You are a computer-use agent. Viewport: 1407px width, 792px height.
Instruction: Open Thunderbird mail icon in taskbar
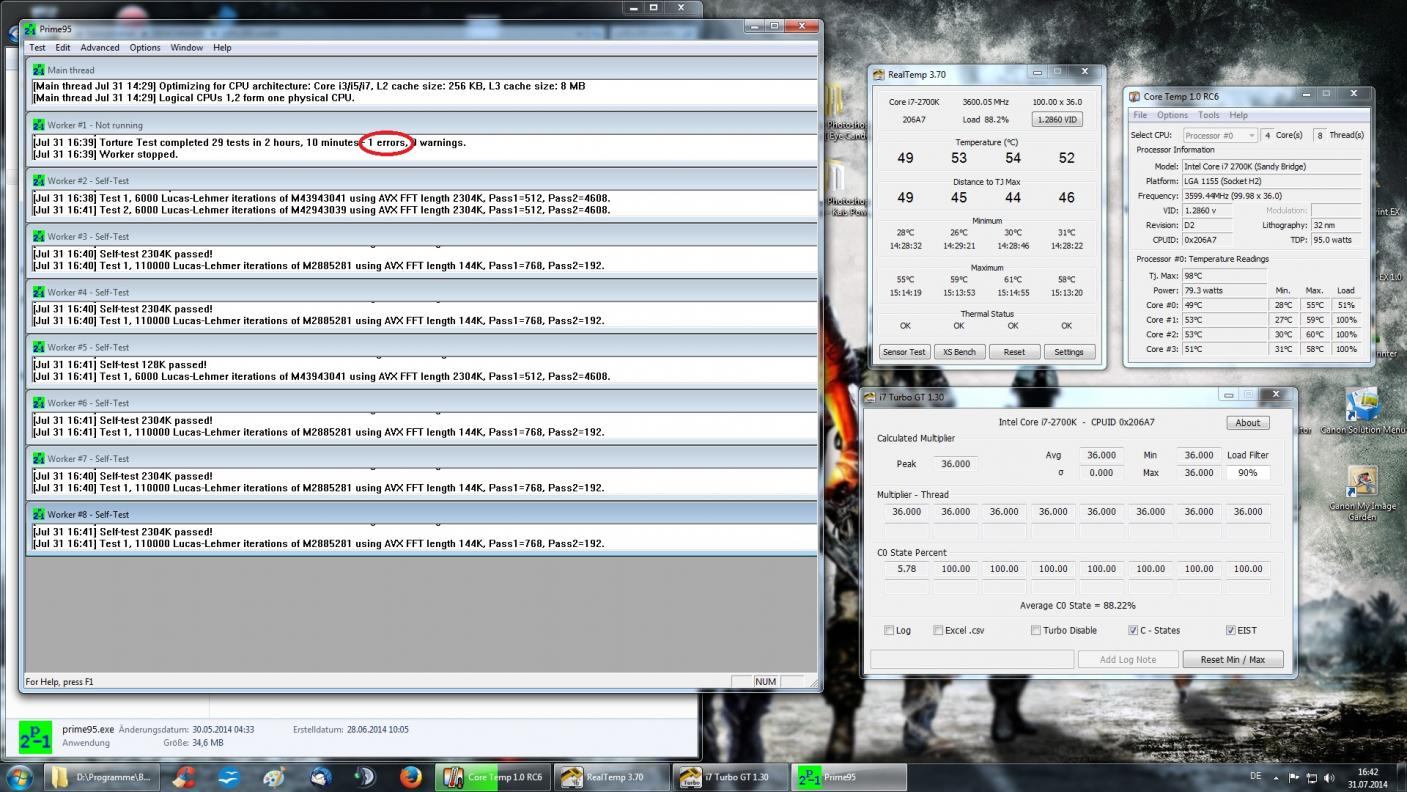point(320,776)
